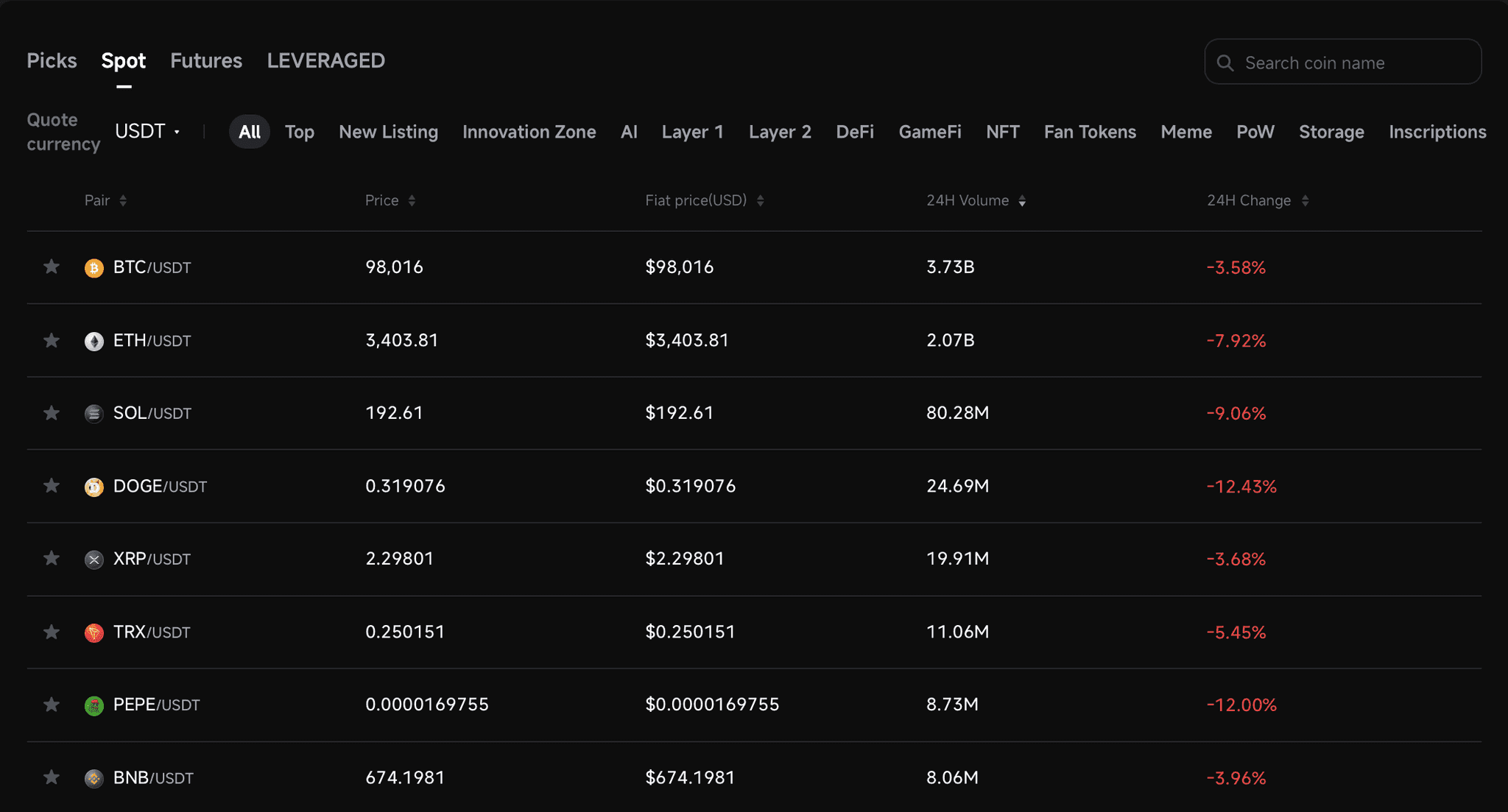This screenshot has width=1508, height=812.
Task: Click the BTC price 98,016
Action: pyautogui.click(x=395, y=266)
